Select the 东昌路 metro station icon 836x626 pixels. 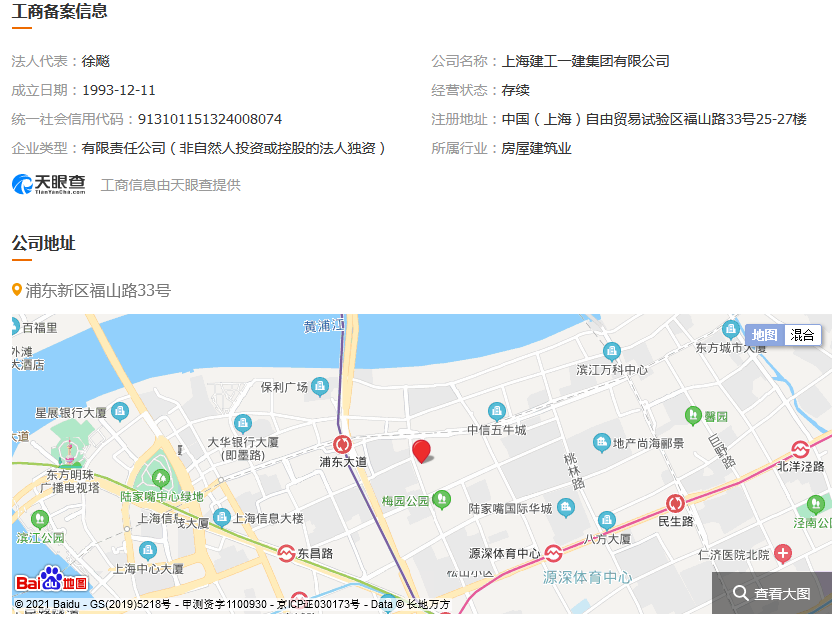[x=286, y=553]
